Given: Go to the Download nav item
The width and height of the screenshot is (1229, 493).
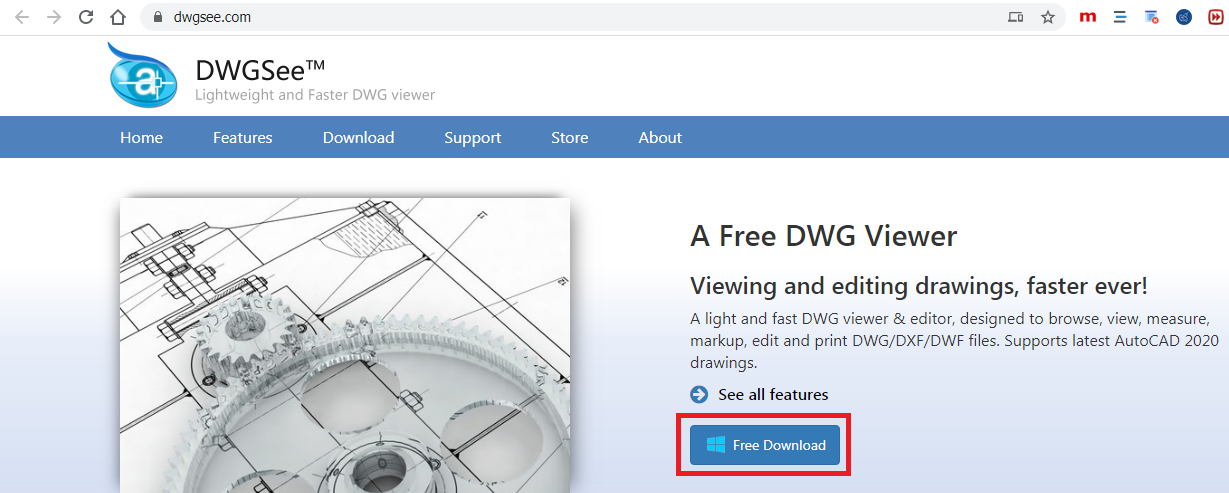Looking at the screenshot, I should pyautogui.click(x=358, y=138).
